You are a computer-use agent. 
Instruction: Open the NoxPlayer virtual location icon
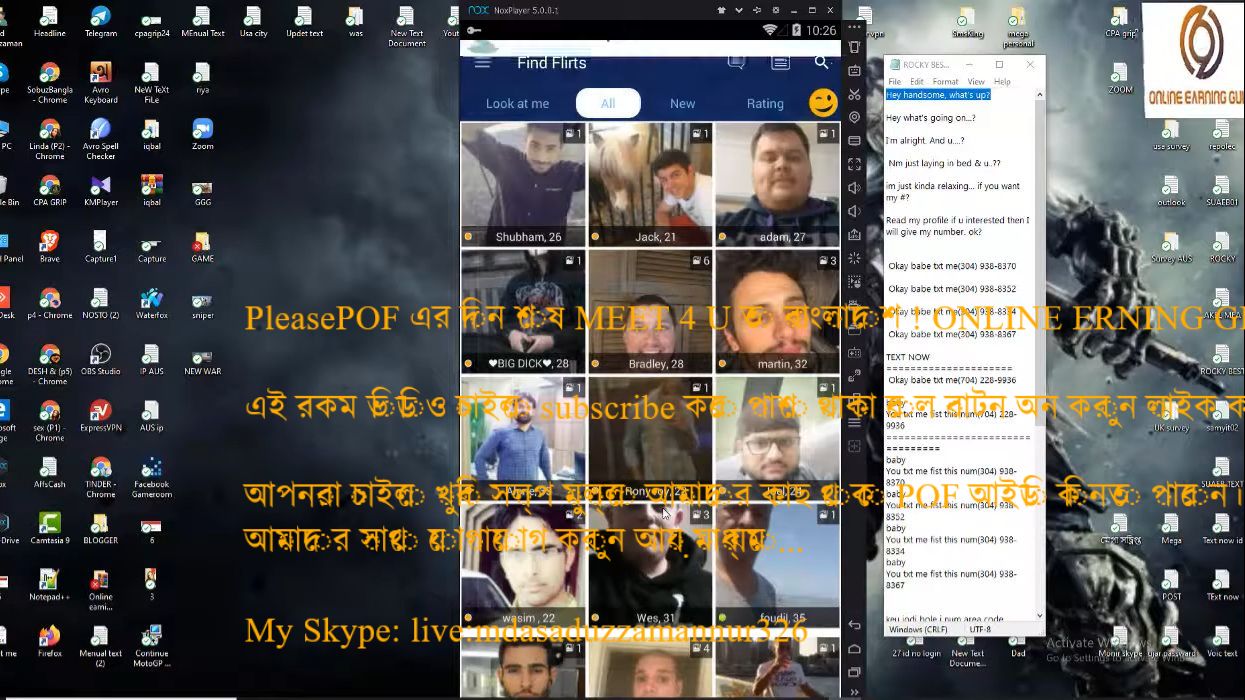(x=854, y=117)
